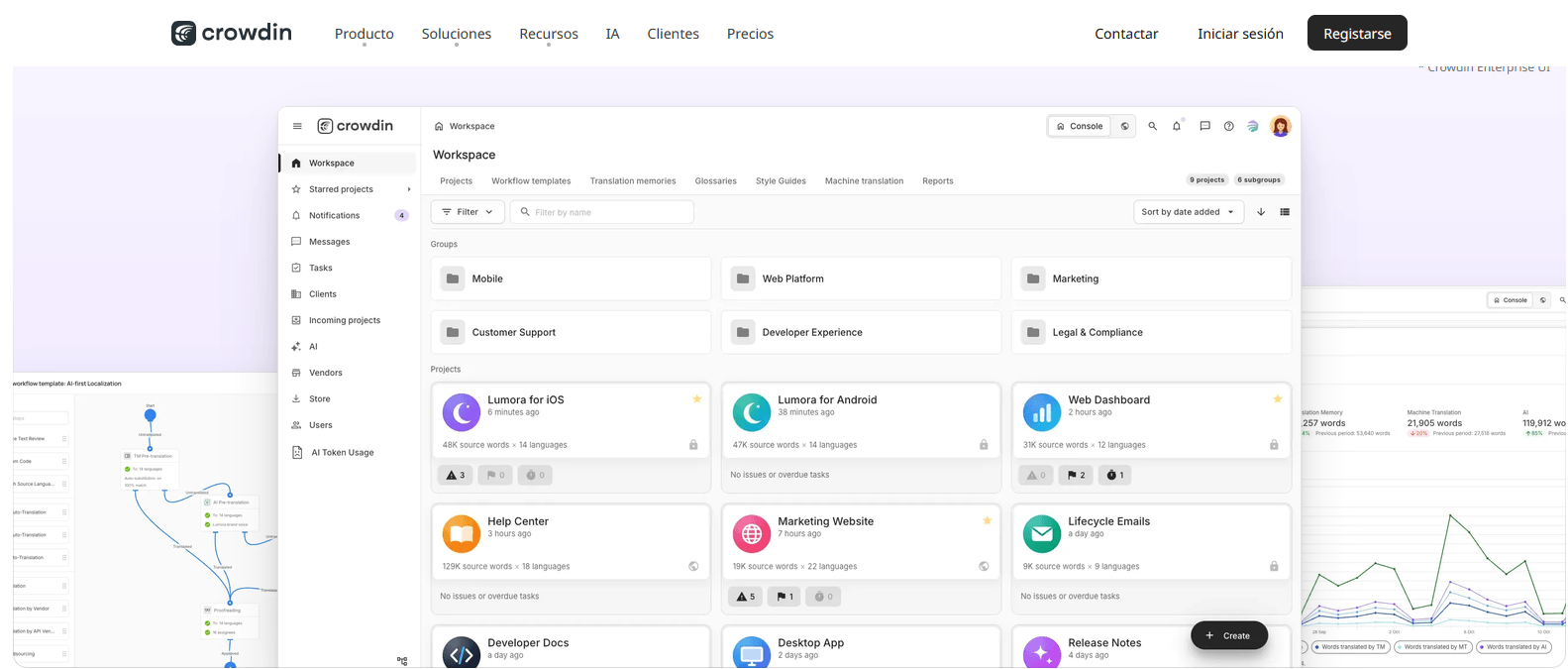
Task: Click the Console button
Action: point(1080,126)
